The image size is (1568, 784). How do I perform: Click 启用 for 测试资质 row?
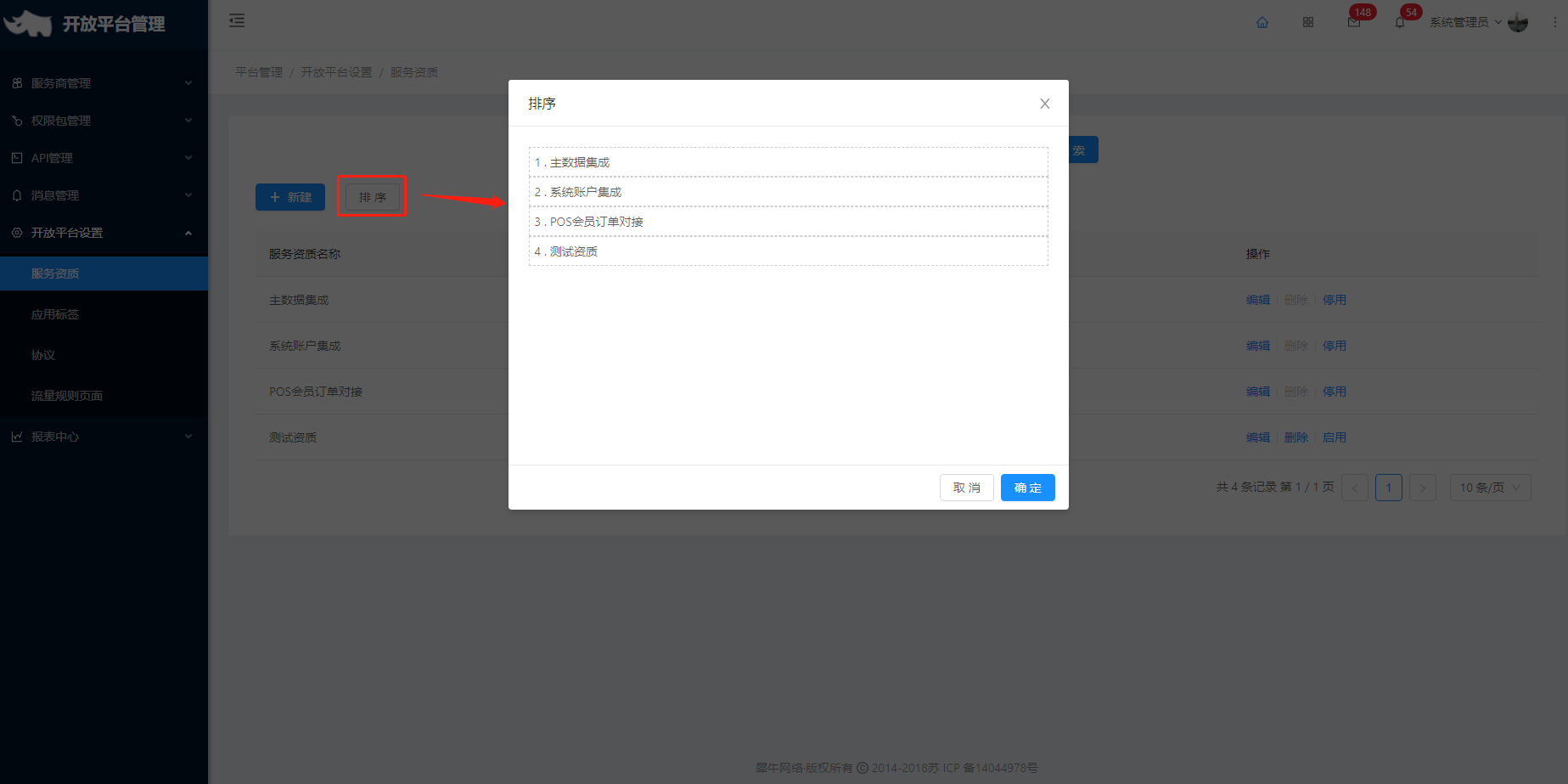[1335, 437]
